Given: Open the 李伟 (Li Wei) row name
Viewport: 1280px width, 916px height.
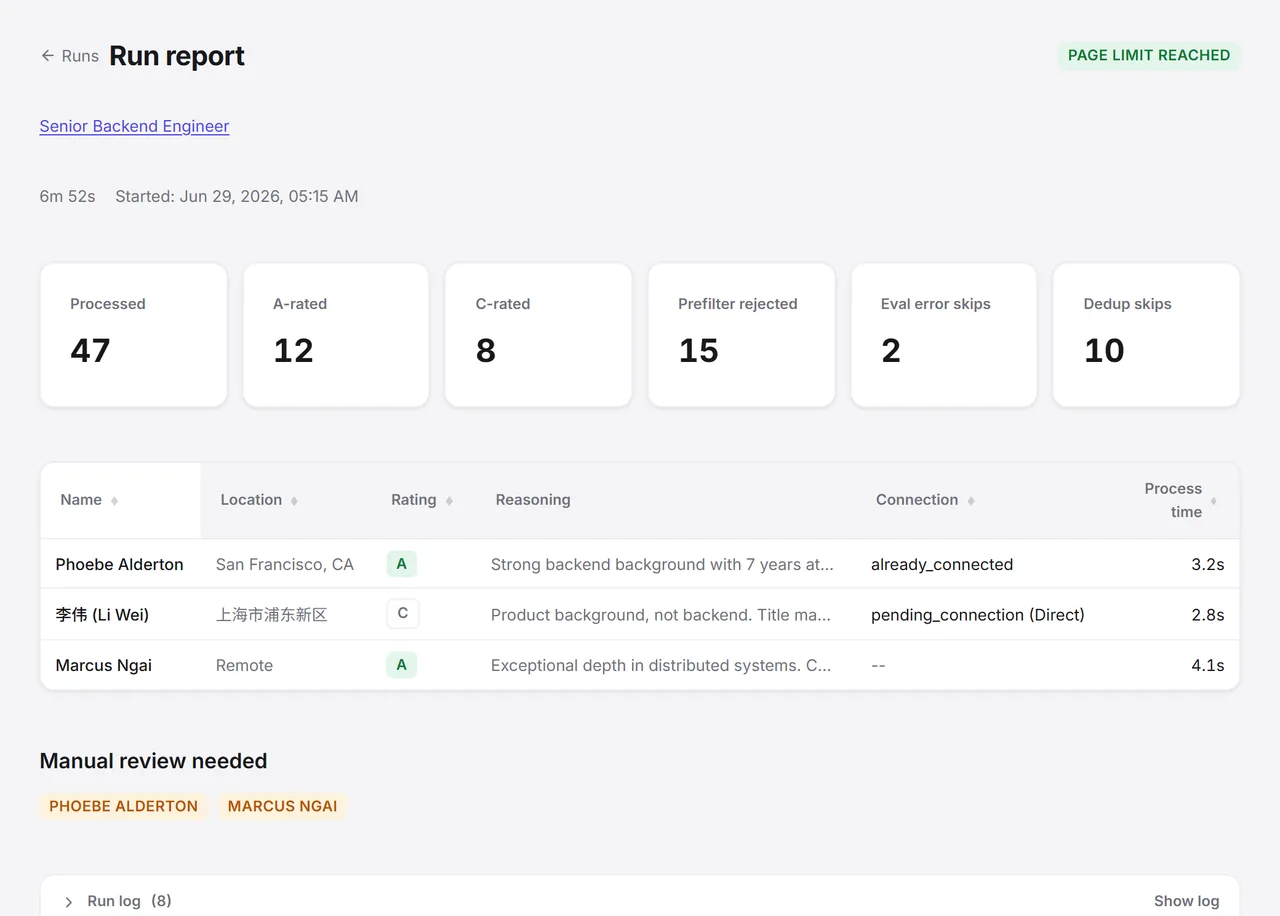Looking at the screenshot, I should (x=102, y=615).
